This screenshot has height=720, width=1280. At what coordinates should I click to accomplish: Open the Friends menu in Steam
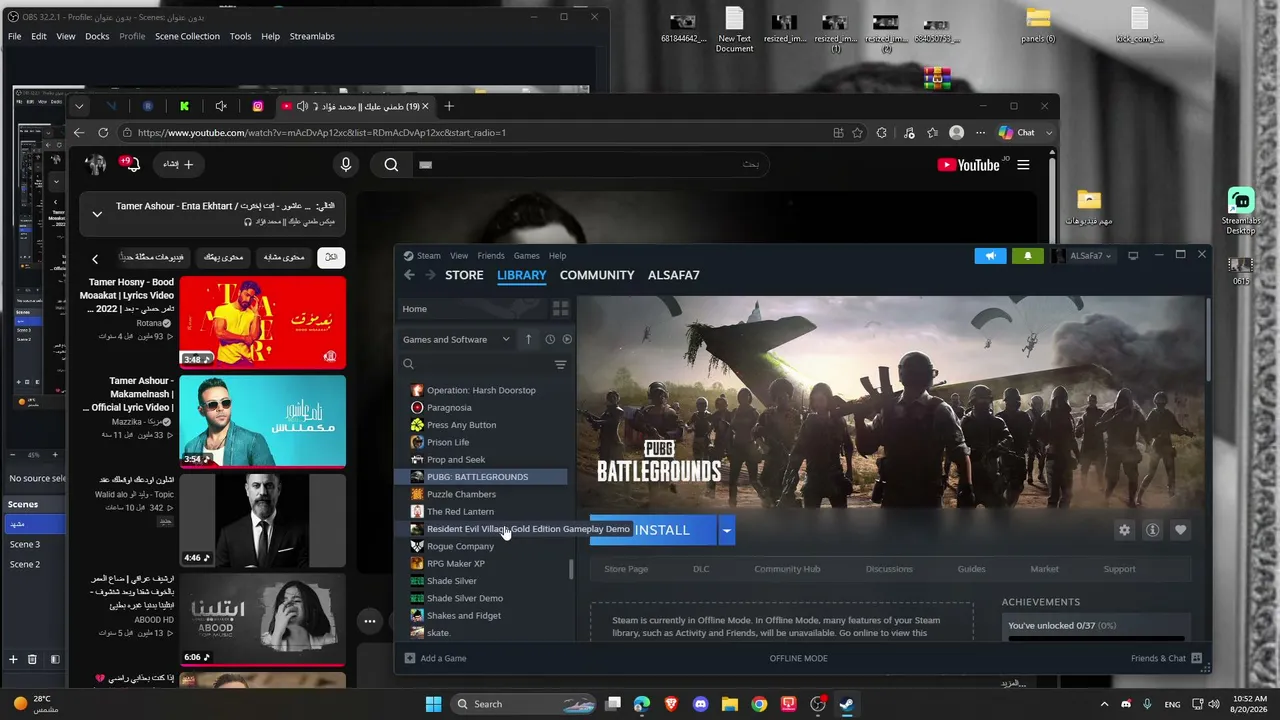(x=491, y=256)
